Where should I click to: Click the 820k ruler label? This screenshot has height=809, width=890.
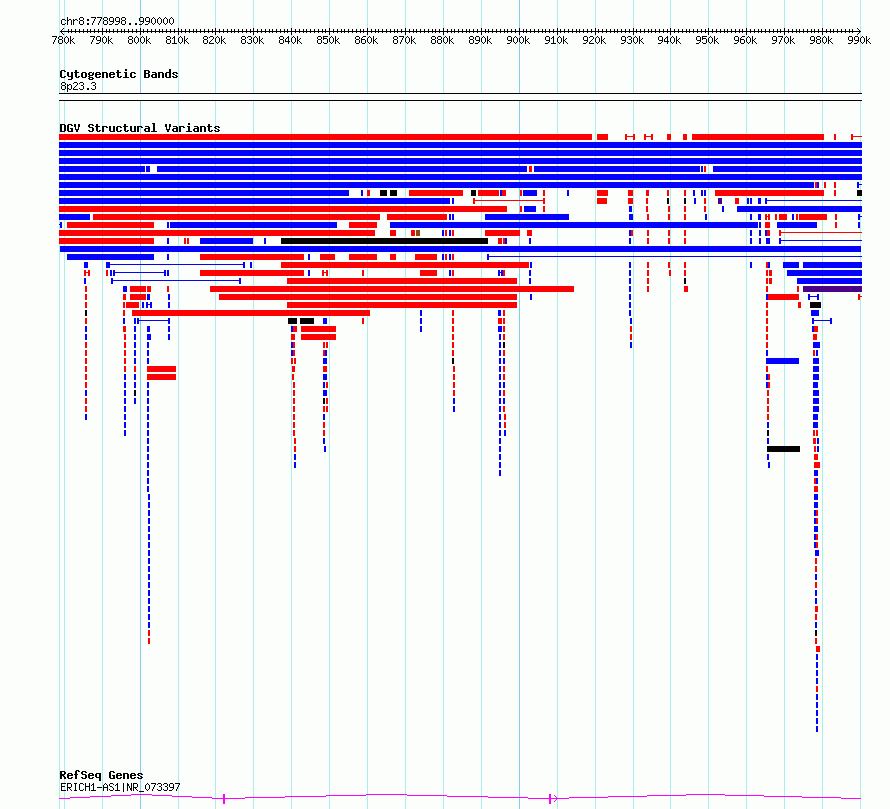(215, 40)
